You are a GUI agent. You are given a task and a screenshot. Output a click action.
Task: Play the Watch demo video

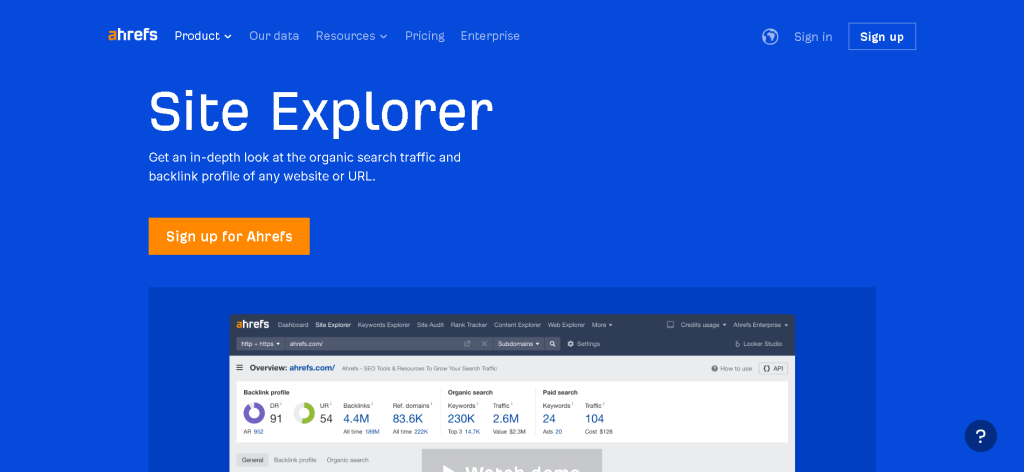tap(511, 460)
